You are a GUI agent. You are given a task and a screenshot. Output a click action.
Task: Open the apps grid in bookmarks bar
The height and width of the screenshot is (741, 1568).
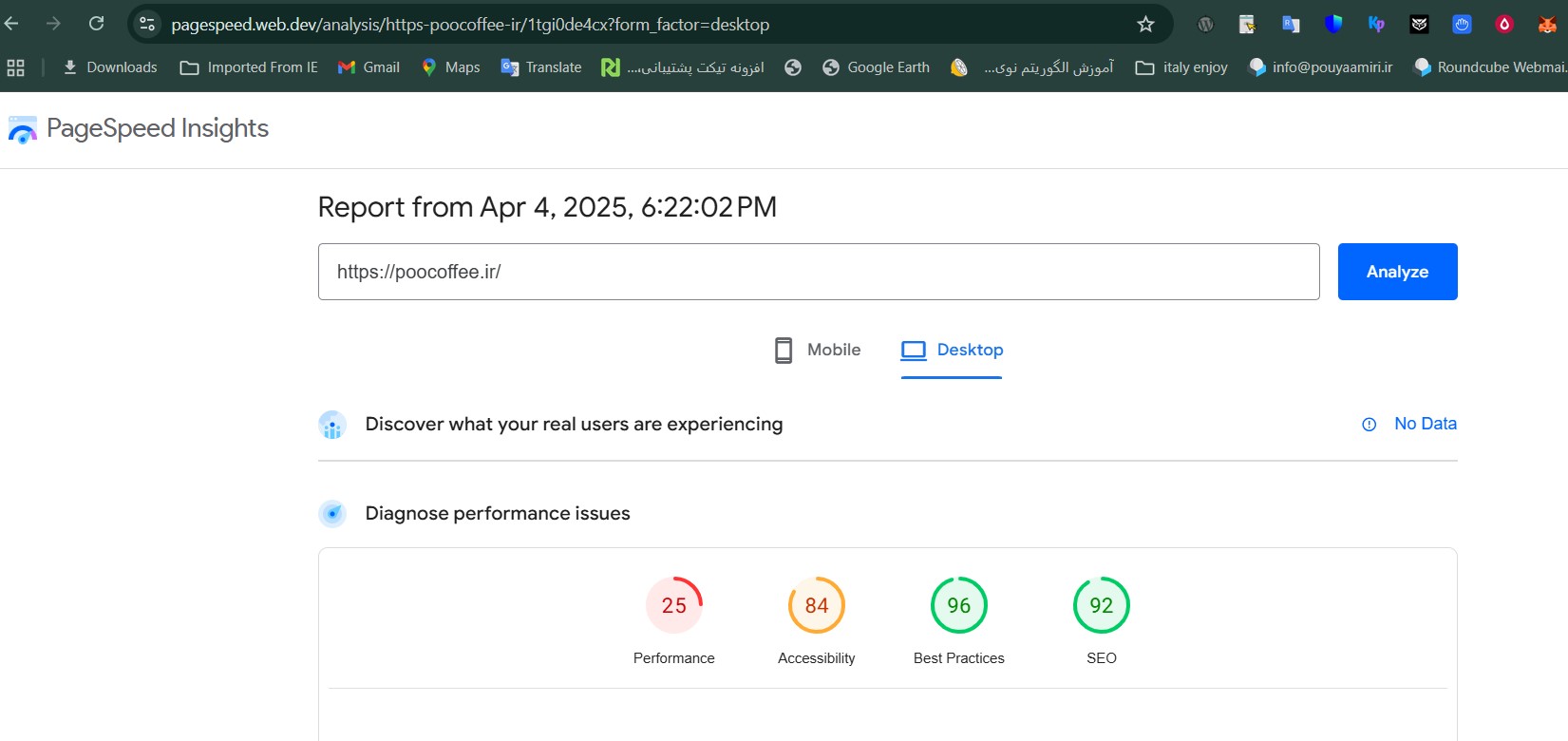pyautogui.click(x=15, y=67)
